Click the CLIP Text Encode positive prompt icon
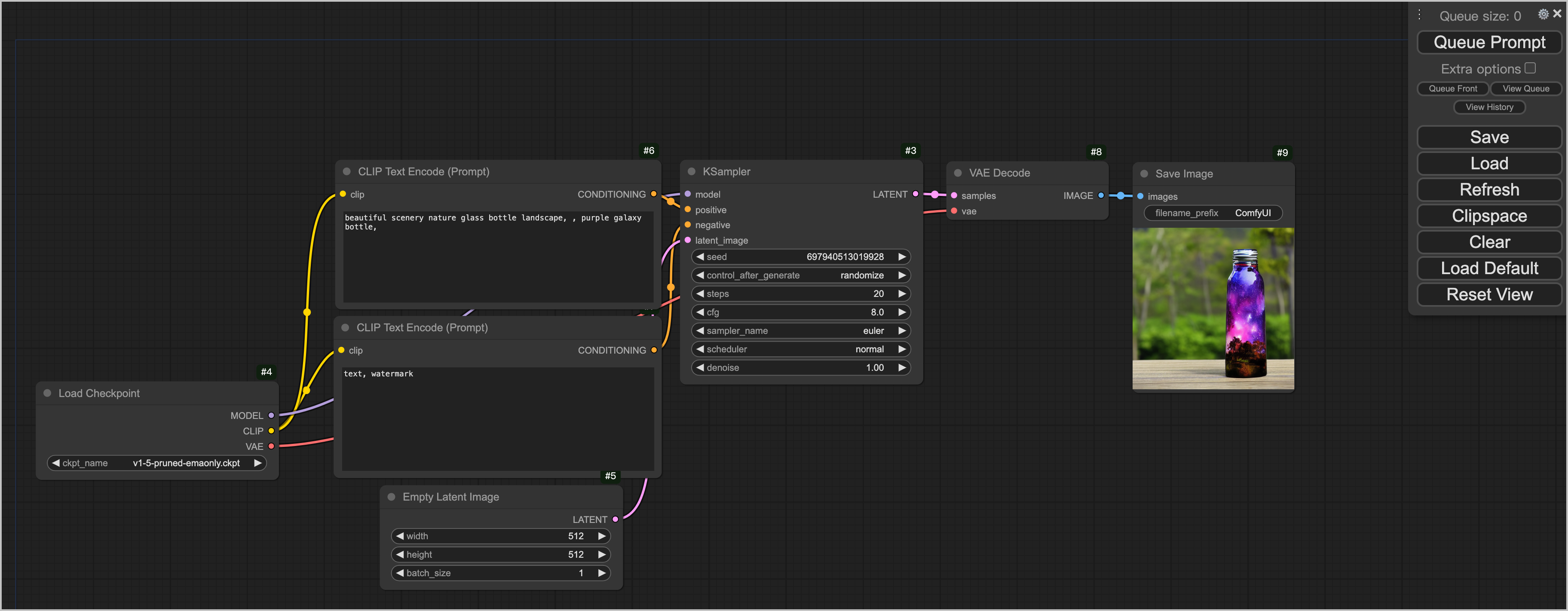The image size is (1568, 611). click(346, 172)
